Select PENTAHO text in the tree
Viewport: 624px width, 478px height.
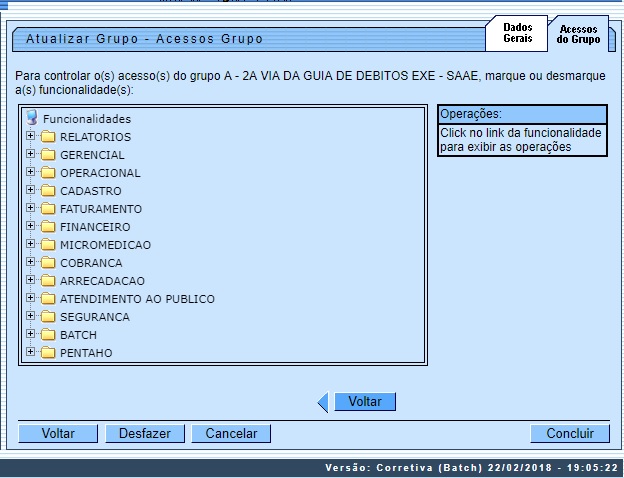(86, 353)
